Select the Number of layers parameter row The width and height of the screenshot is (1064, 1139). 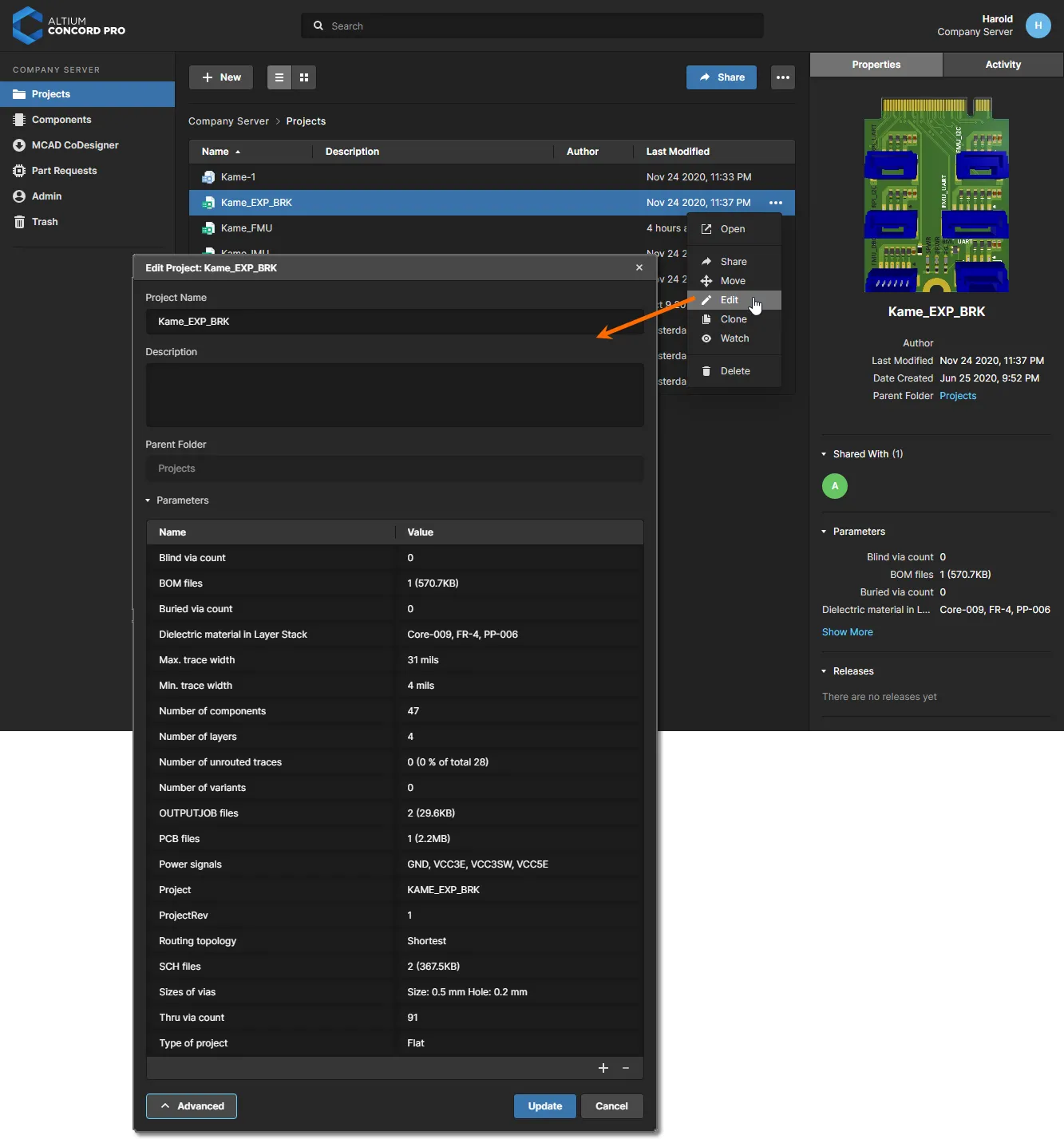[x=394, y=737]
